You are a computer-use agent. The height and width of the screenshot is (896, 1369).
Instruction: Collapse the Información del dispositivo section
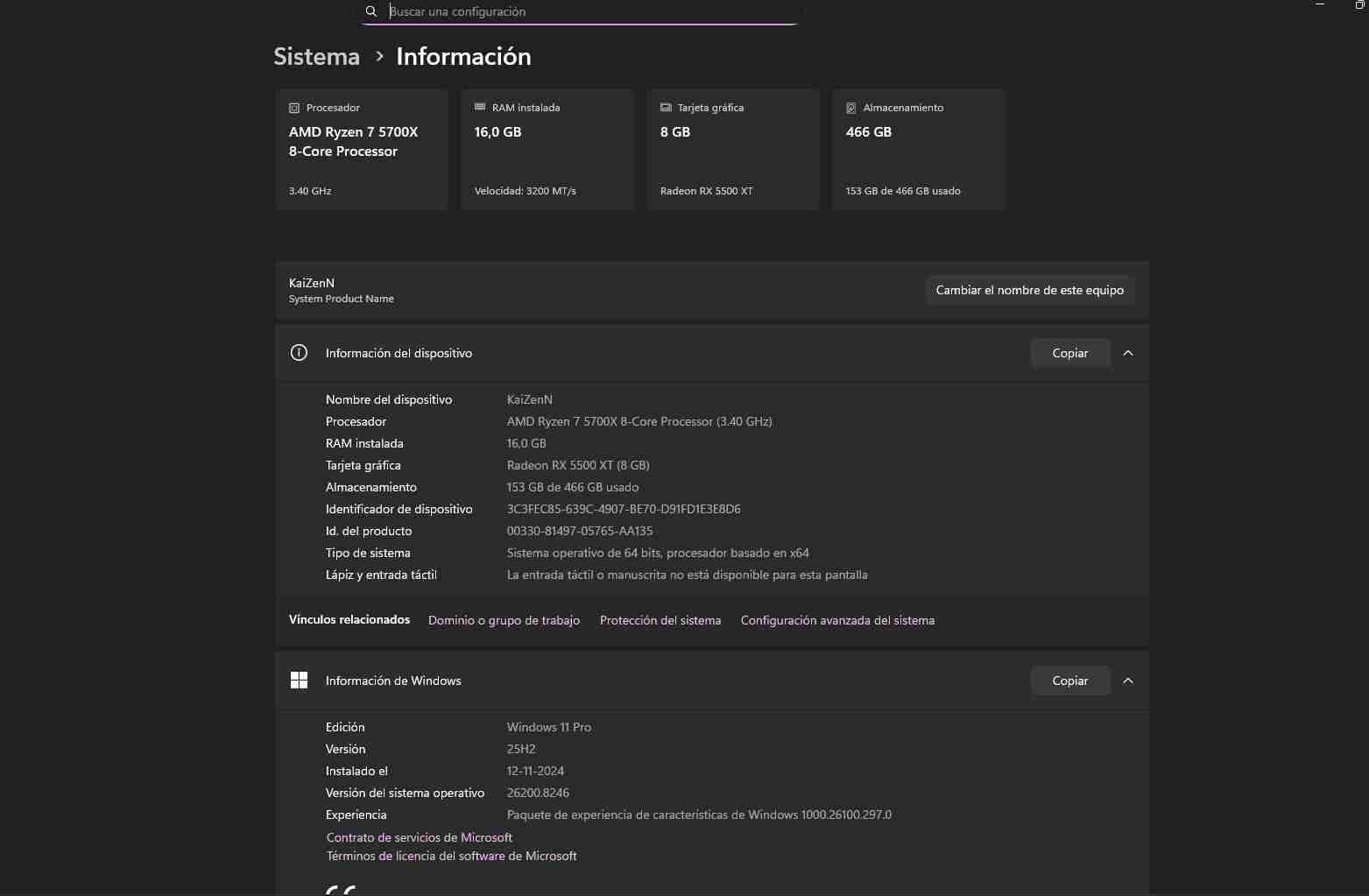point(1128,352)
